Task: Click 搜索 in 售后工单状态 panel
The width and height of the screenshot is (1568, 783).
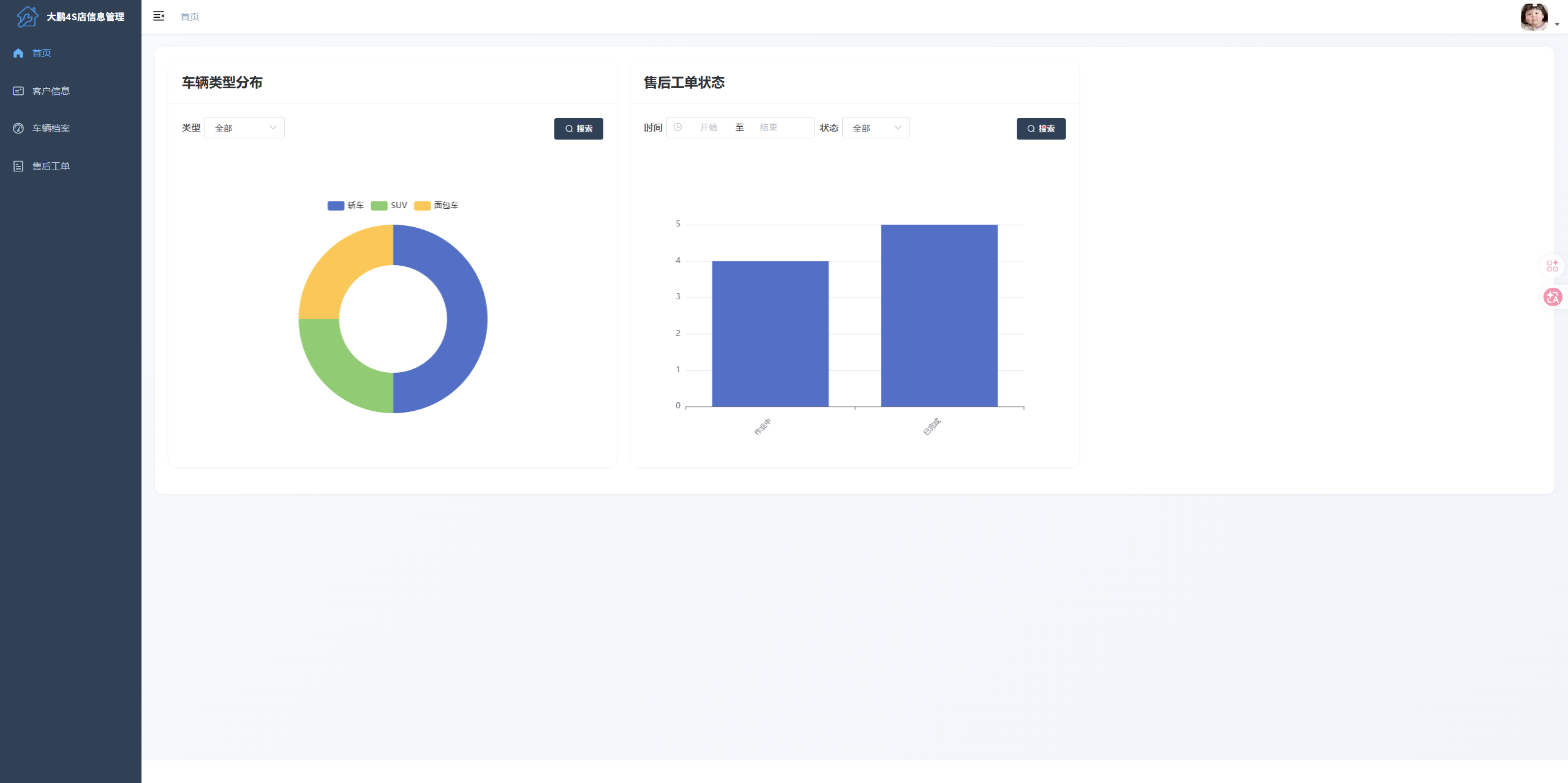Action: (1041, 129)
